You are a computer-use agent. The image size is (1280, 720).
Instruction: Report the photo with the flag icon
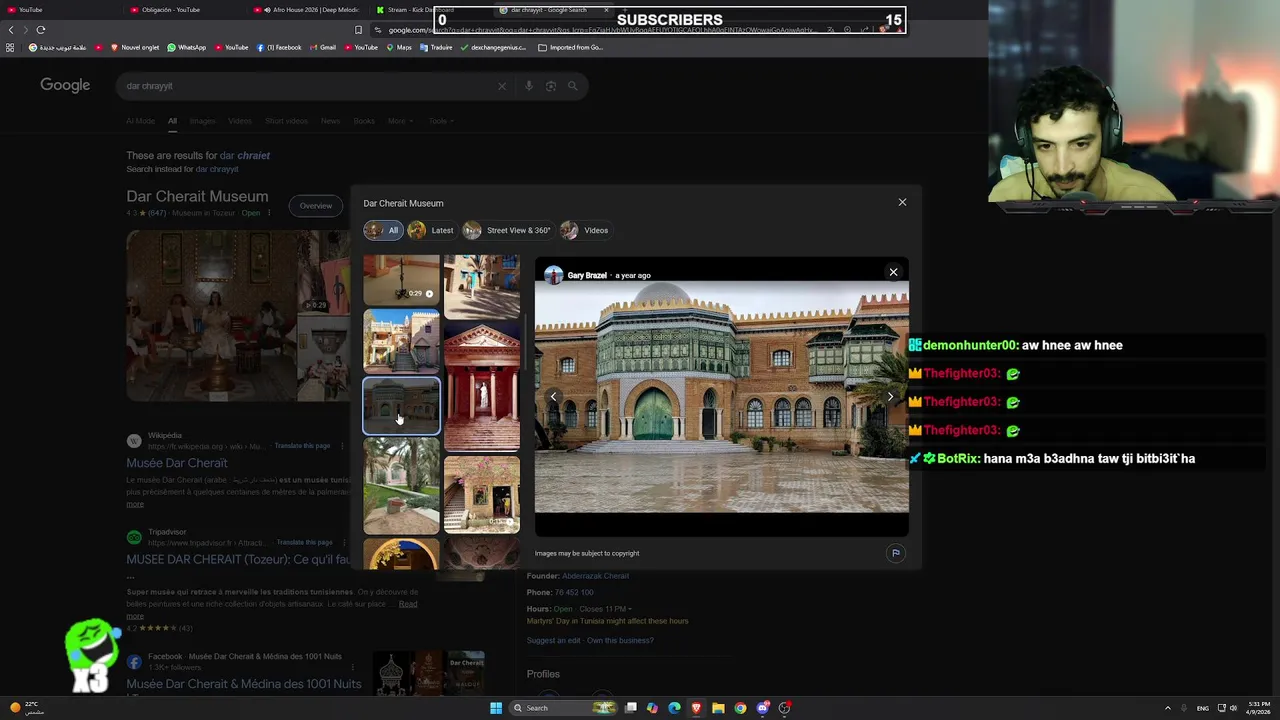coord(895,553)
